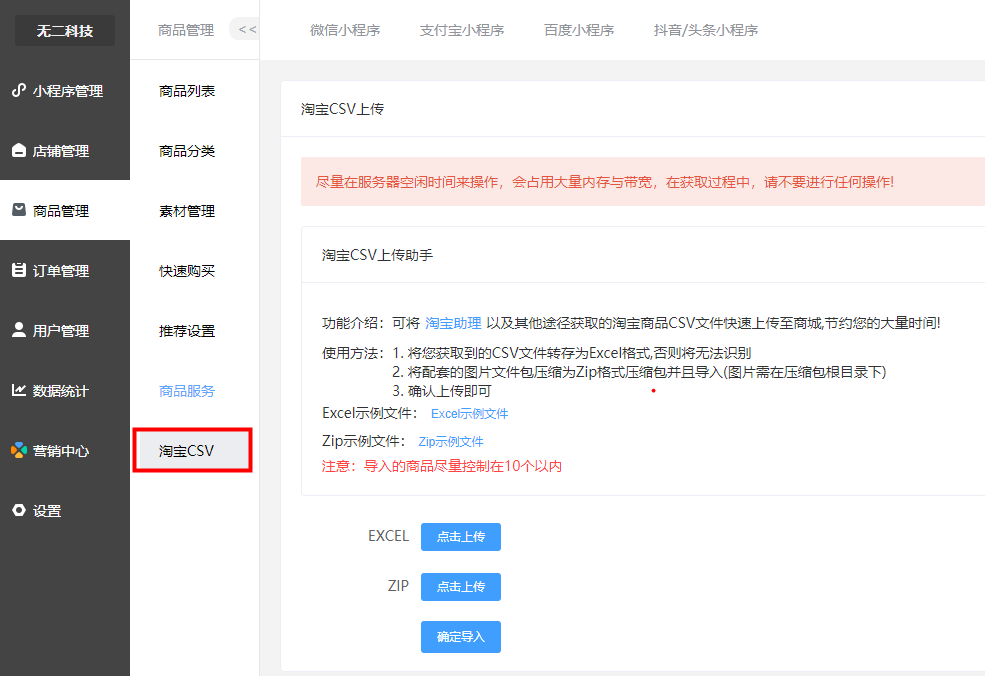The height and width of the screenshot is (676, 985).
Task: Switch to 抖音/头条小程序 tab
Action: [x=705, y=30]
